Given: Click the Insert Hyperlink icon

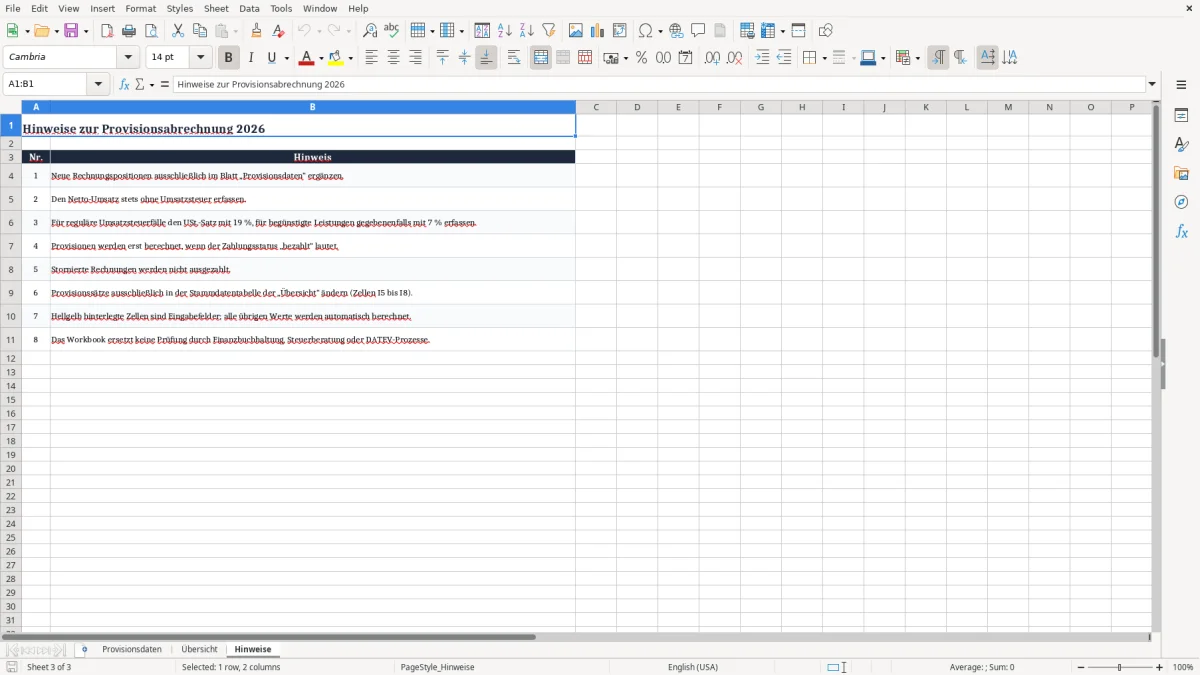Looking at the screenshot, I should click(x=676, y=31).
